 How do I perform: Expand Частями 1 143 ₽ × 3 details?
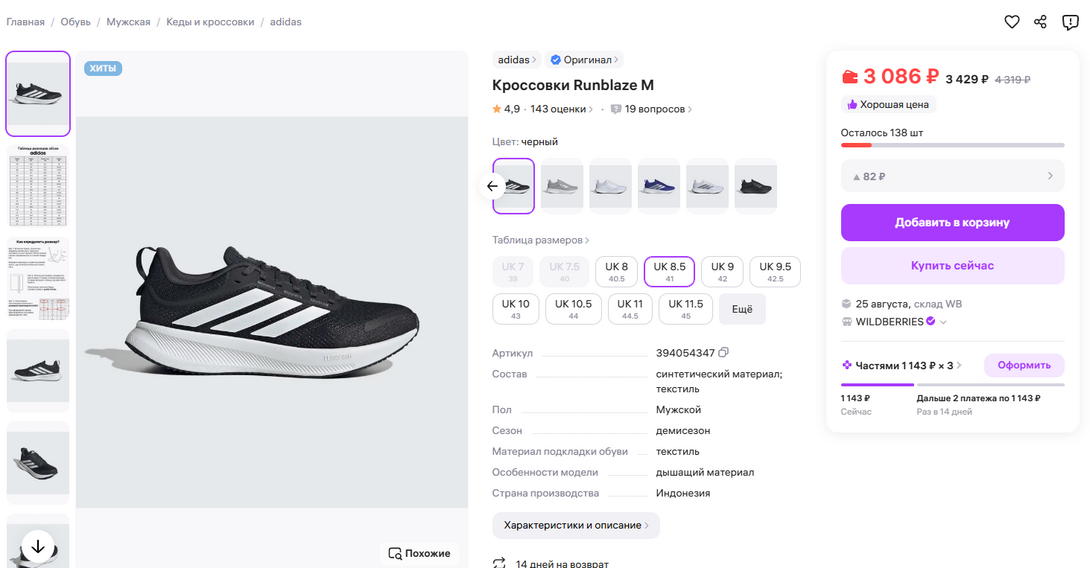coord(904,365)
